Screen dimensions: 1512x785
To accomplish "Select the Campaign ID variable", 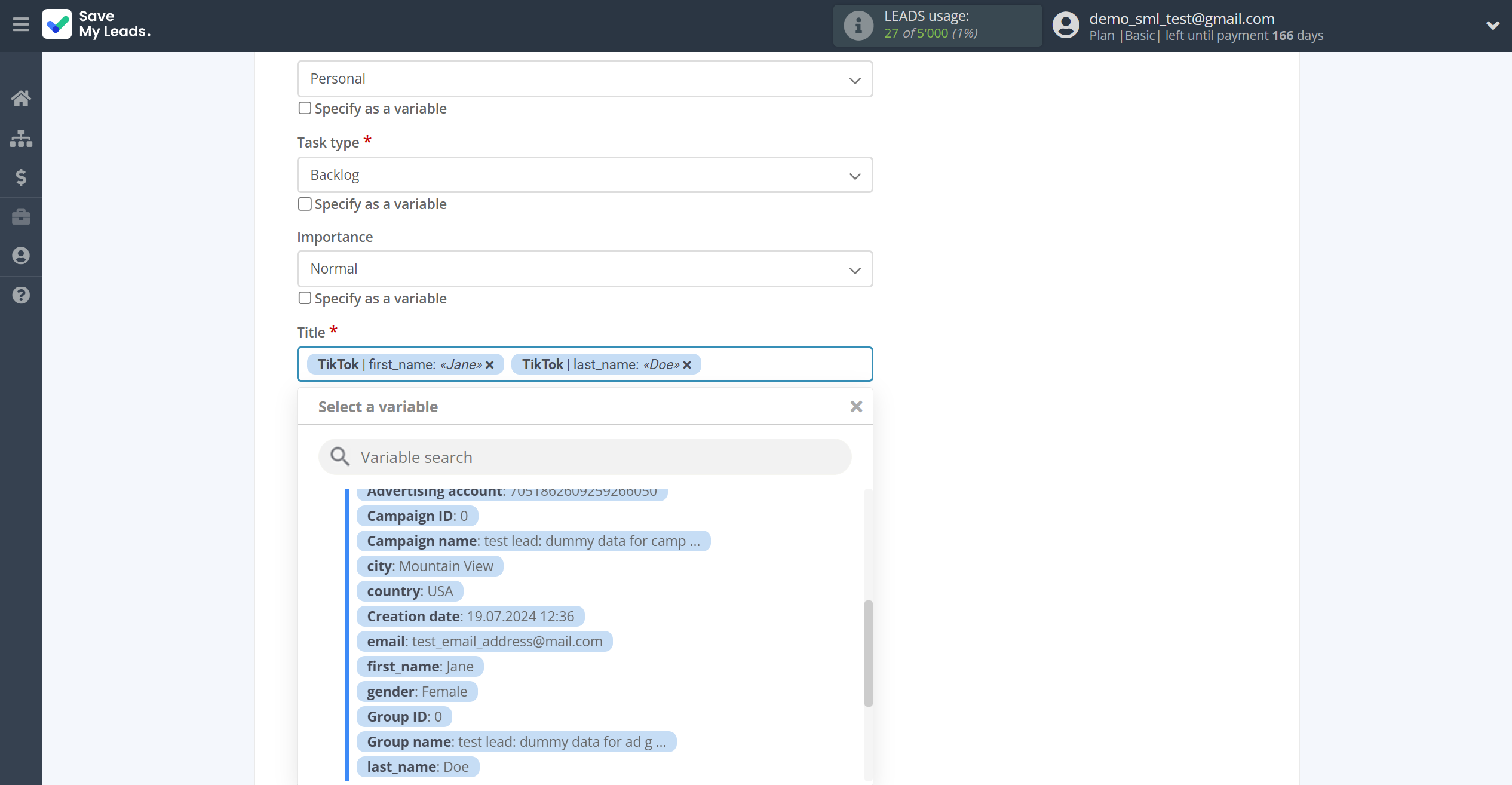I will (417, 516).
